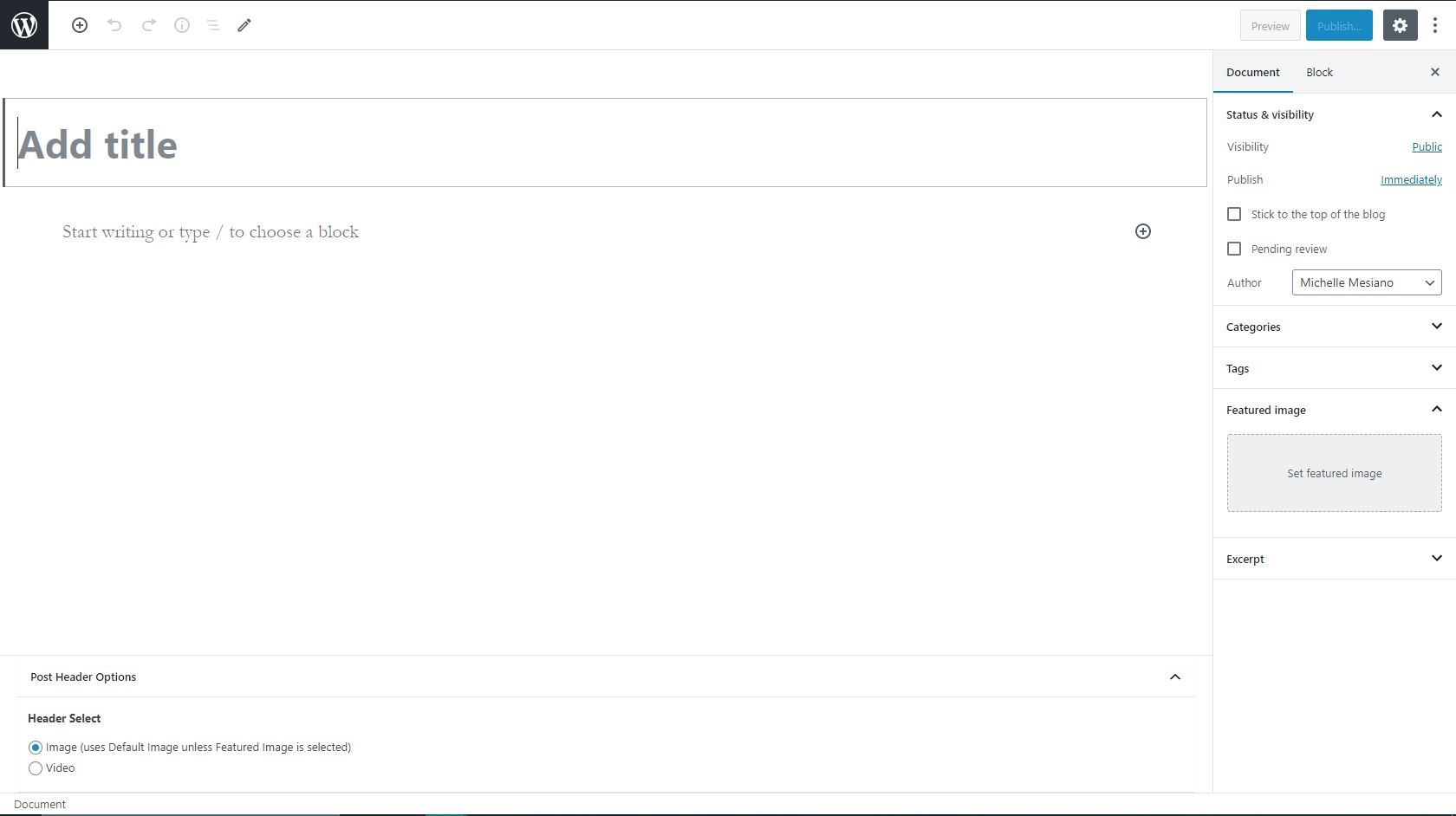Click the Publish button
The width and height of the screenshot is (1456, 816).
(1339, 26)
